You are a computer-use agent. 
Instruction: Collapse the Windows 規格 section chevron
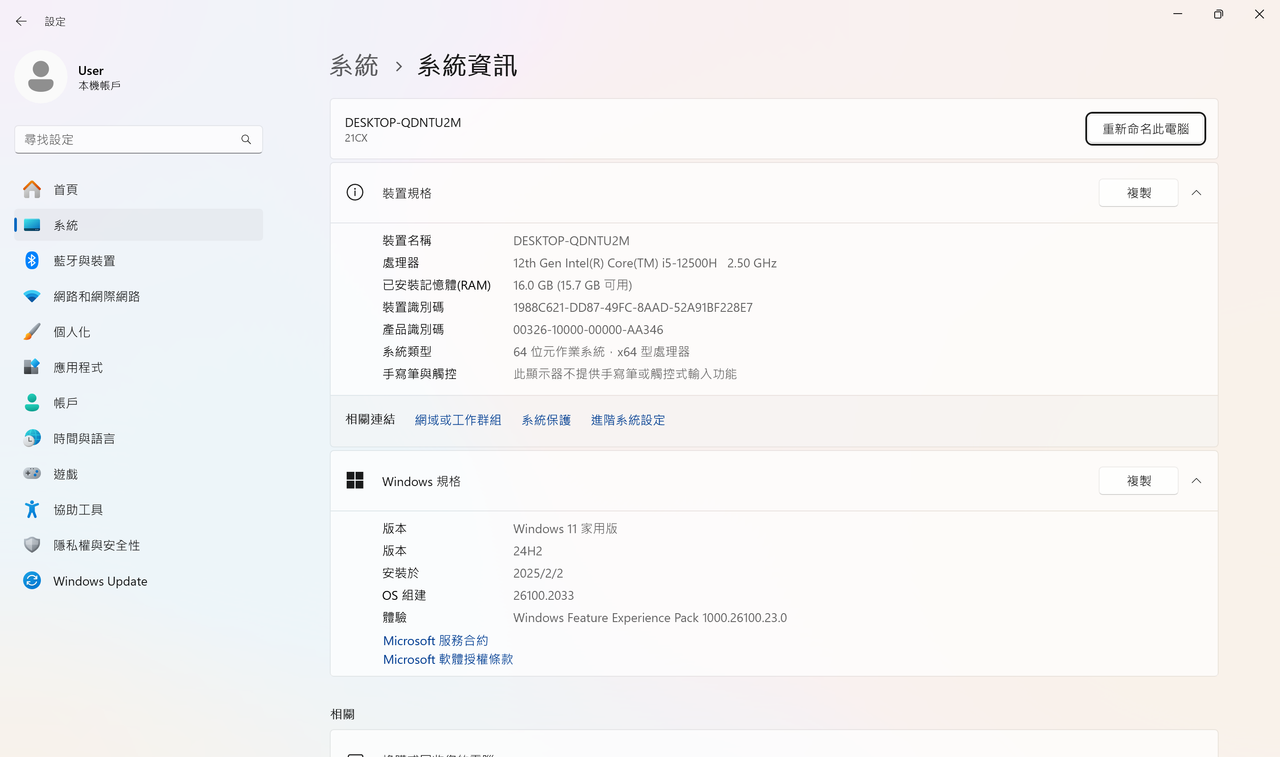(x=1196, y=481)
